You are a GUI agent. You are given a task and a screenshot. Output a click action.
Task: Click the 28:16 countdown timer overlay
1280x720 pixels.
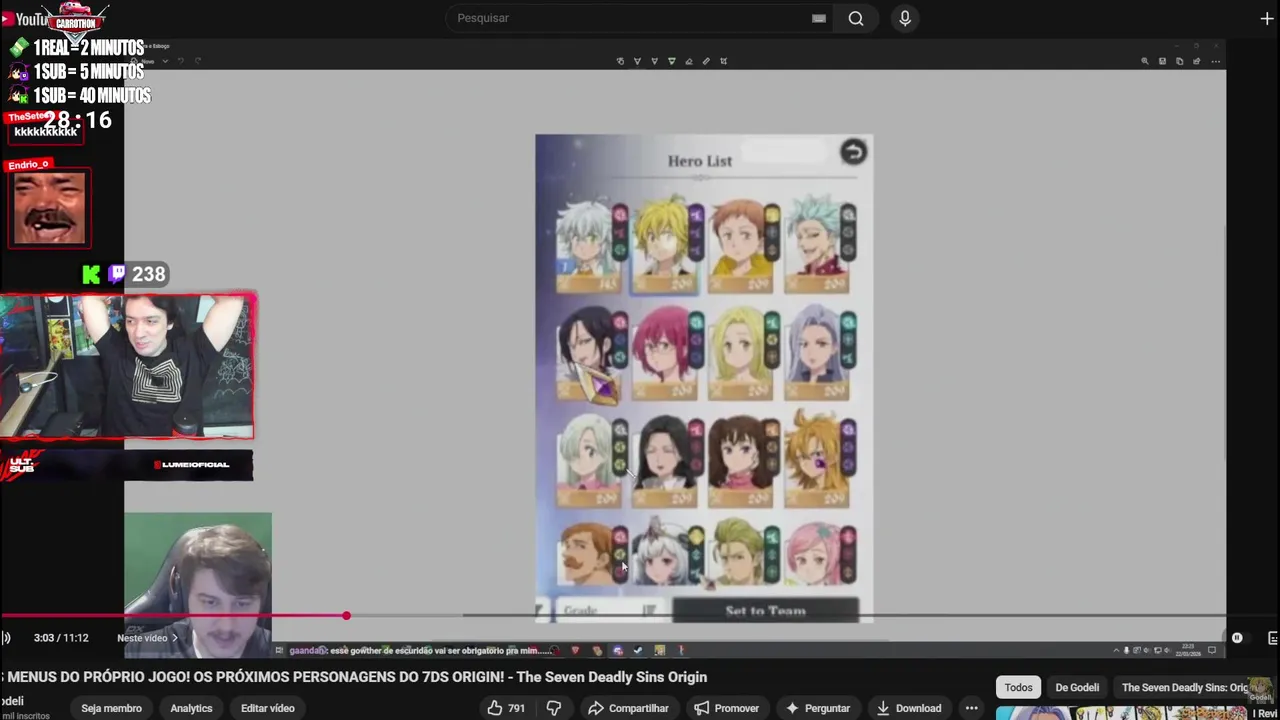[77, 120]
